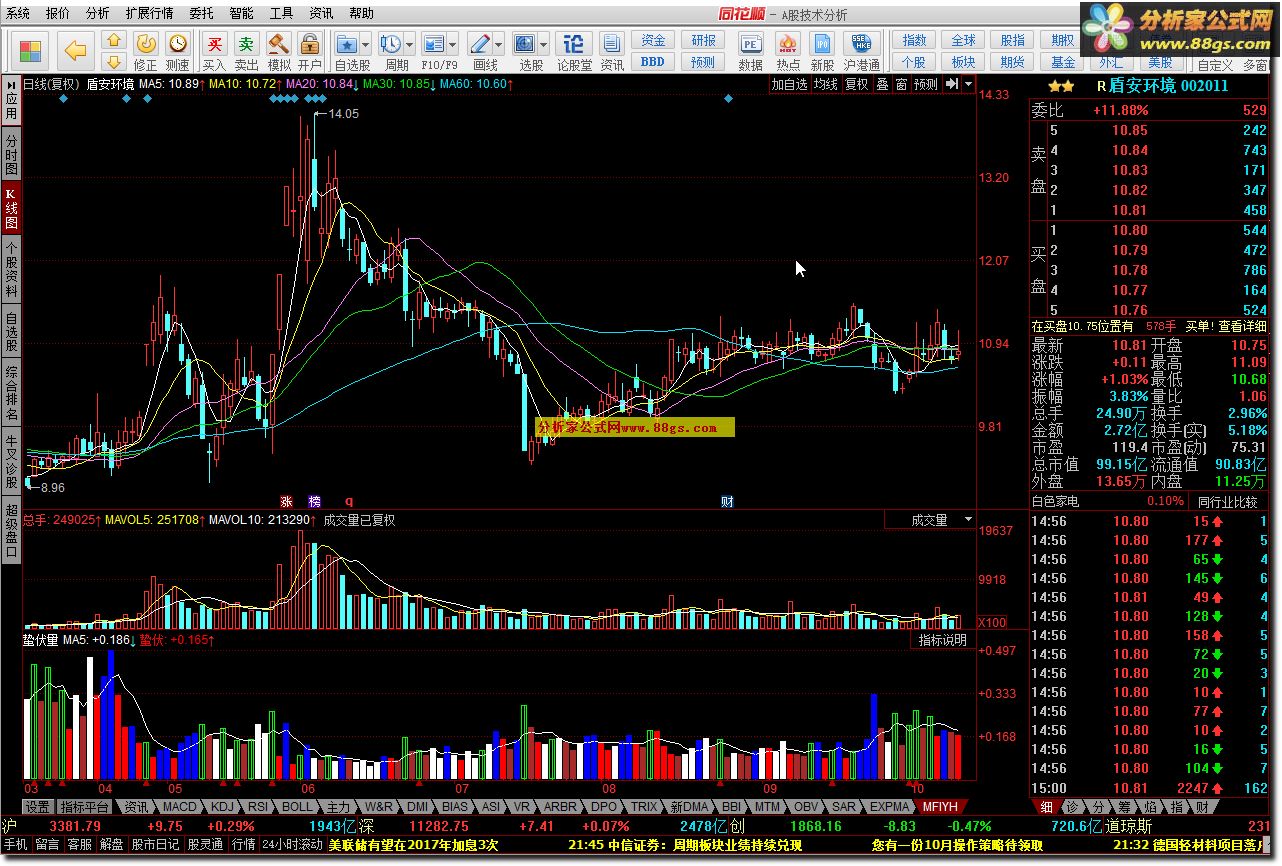Toggle the 叠 overlay option
The image size is (1282, 866).
pyautogui.click(x=882, y=84)
